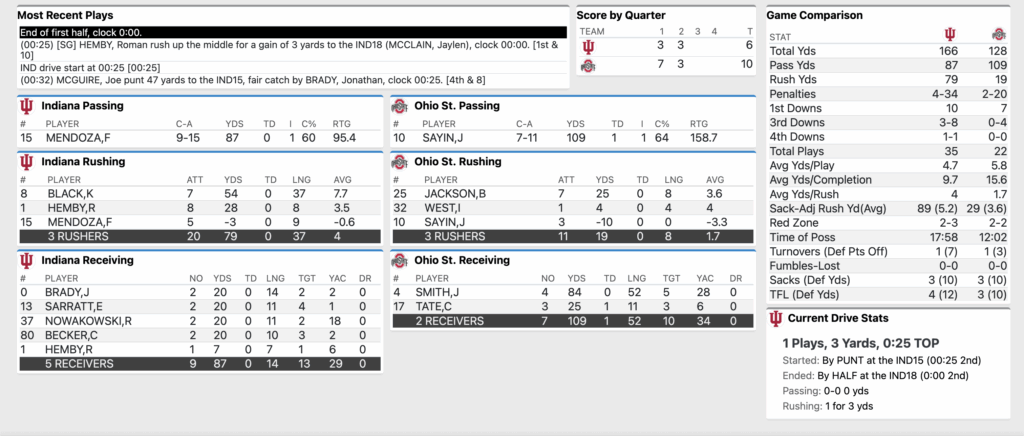This screenshot has height=436, width=1024.
Task: Click Indiana logo beside Indiana Rushing header
Action: (26, 161)
